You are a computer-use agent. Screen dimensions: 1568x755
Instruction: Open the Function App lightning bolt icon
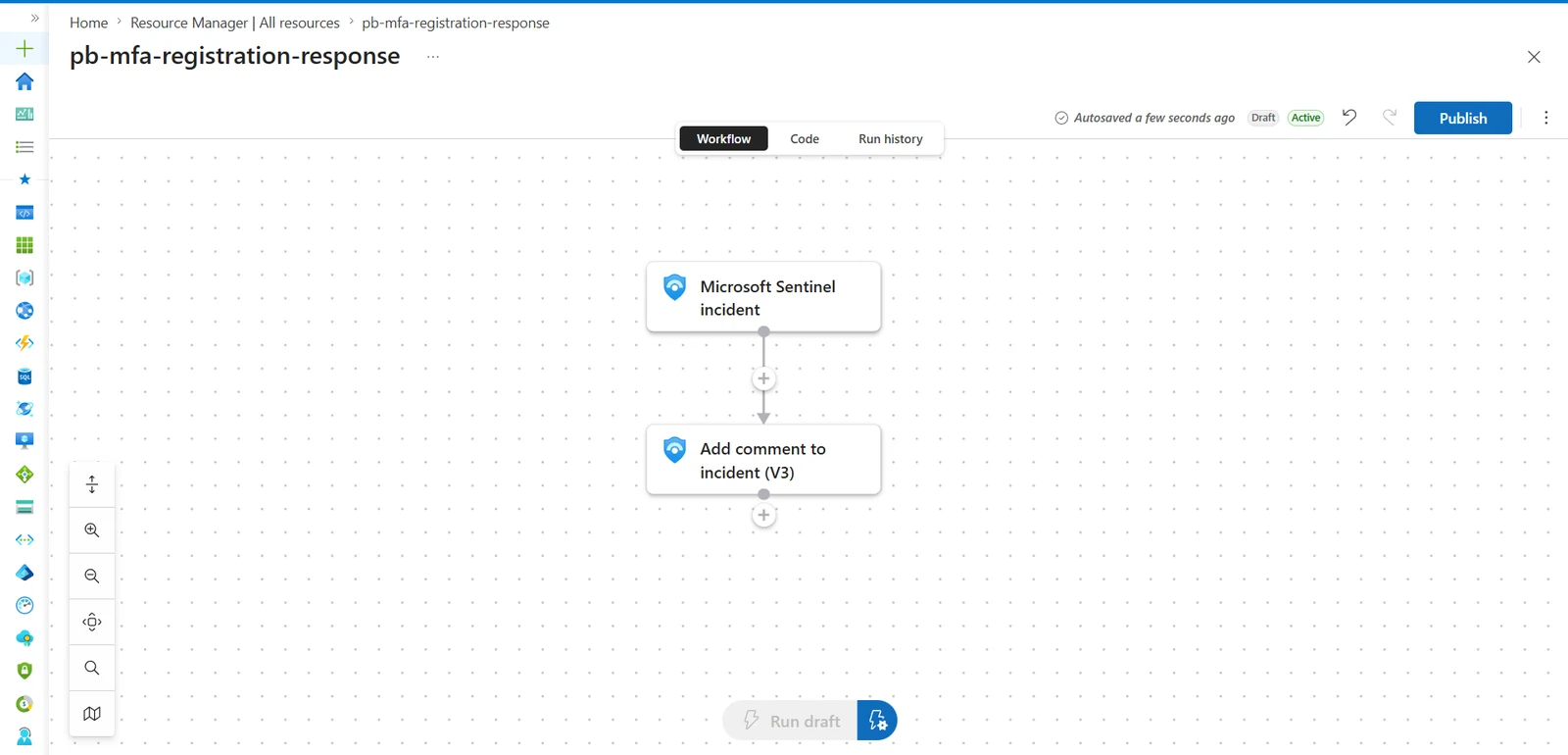tap(24, 343)
